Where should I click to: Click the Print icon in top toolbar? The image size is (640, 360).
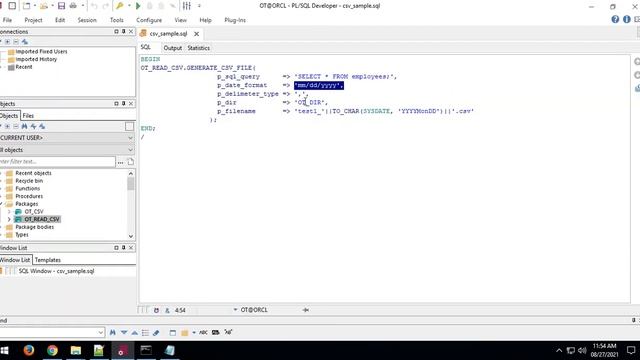[73, 6]
